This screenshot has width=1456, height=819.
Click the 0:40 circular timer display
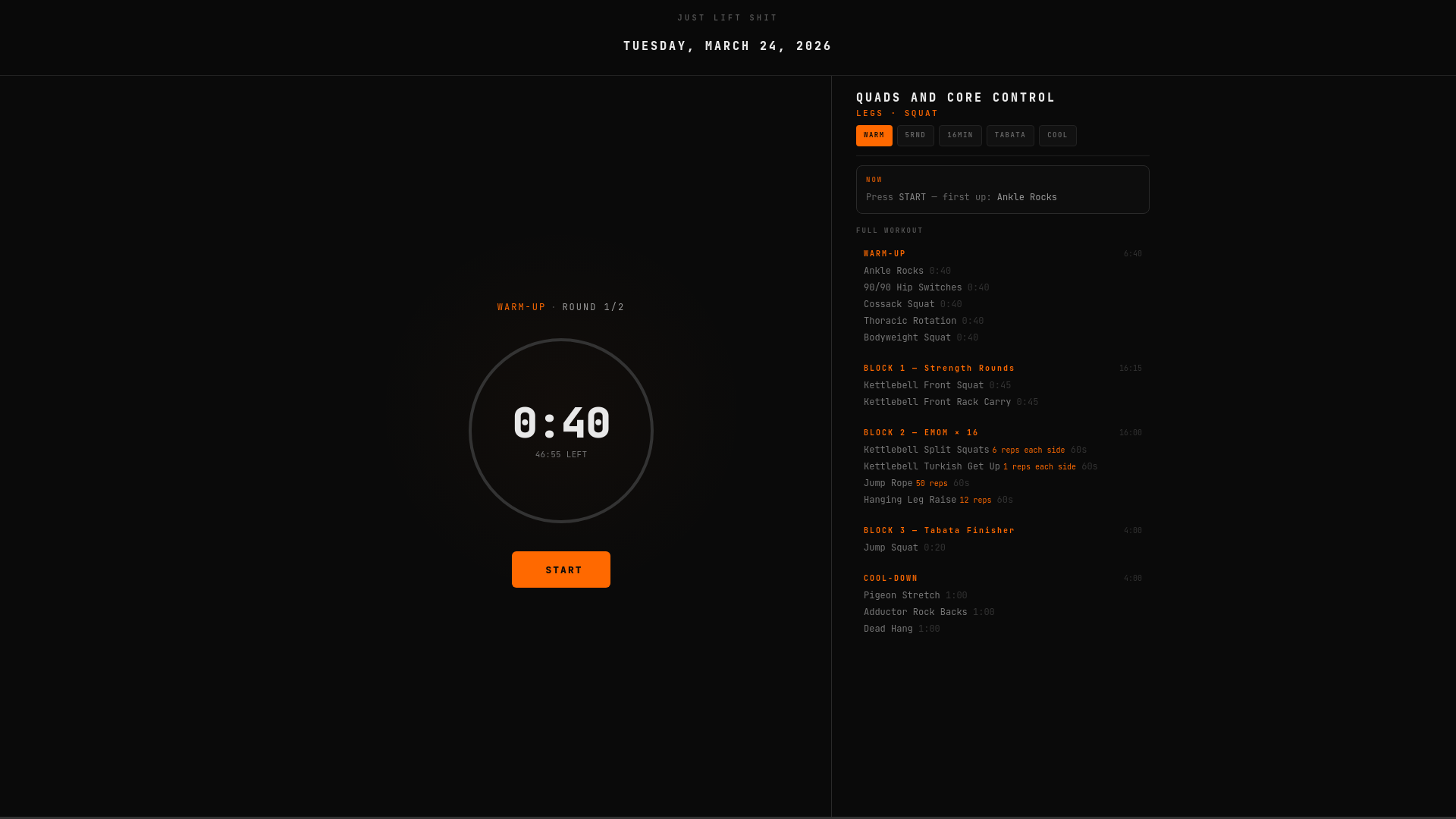[561, 431]
